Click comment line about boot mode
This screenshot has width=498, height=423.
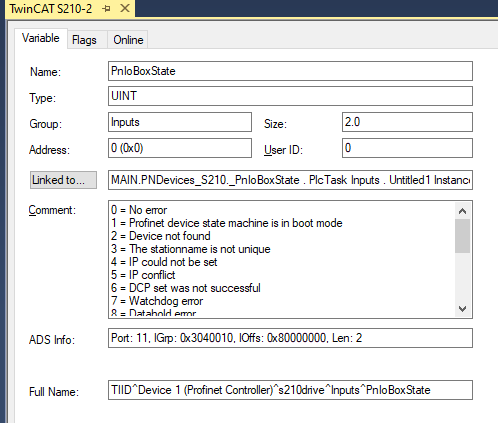coord(227,223)
